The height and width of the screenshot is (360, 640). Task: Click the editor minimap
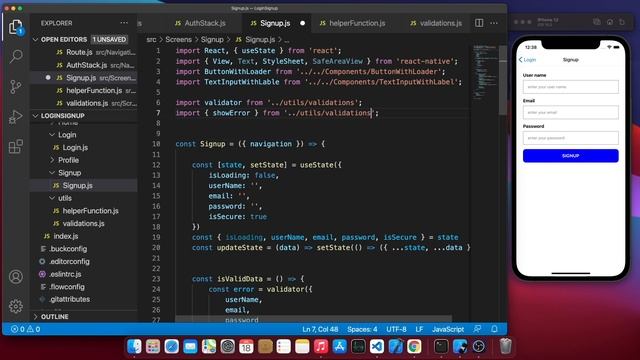tap(485, 73)
